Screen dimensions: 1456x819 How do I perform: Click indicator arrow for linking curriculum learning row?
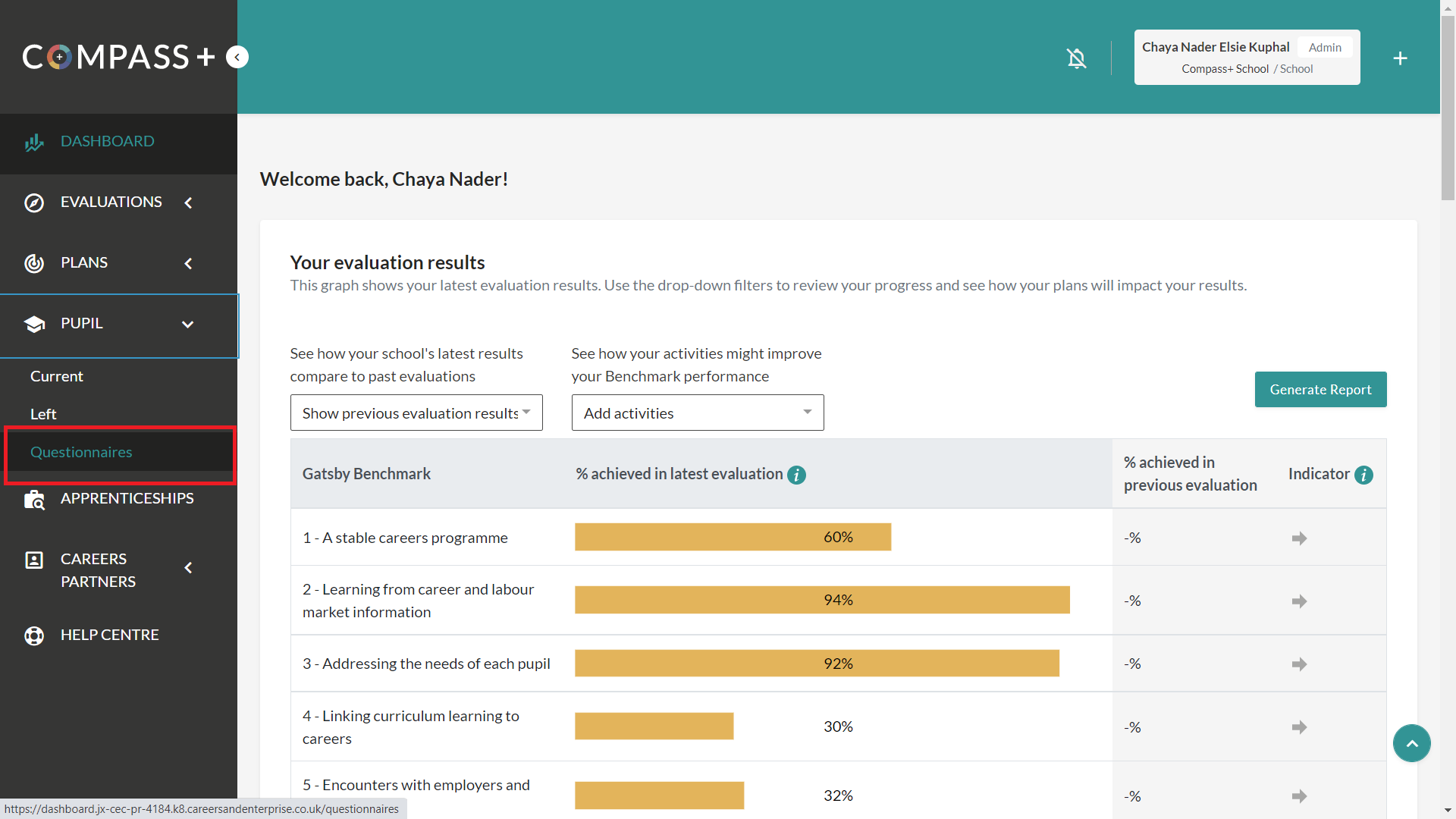1299,727
